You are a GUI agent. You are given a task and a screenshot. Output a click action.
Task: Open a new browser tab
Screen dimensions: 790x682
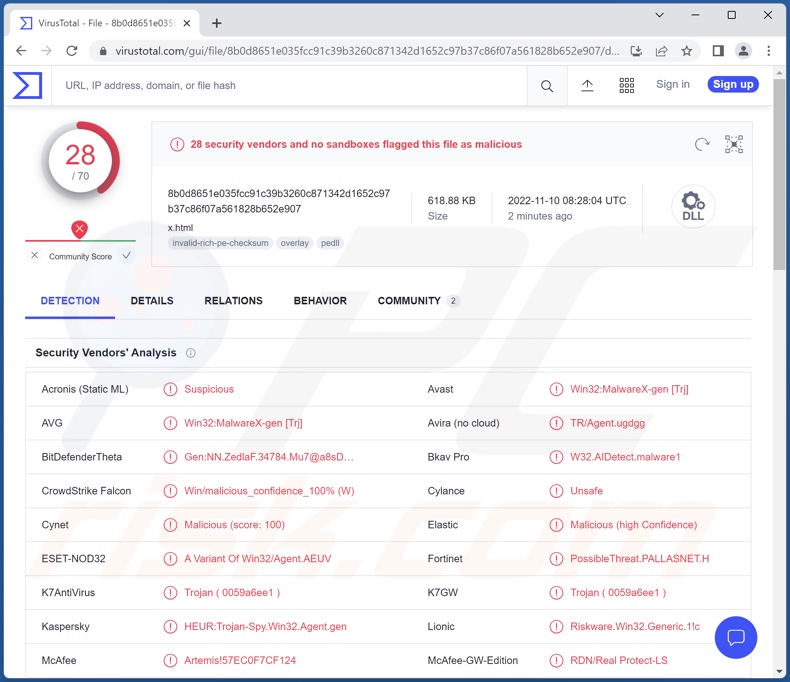point(217,23)
